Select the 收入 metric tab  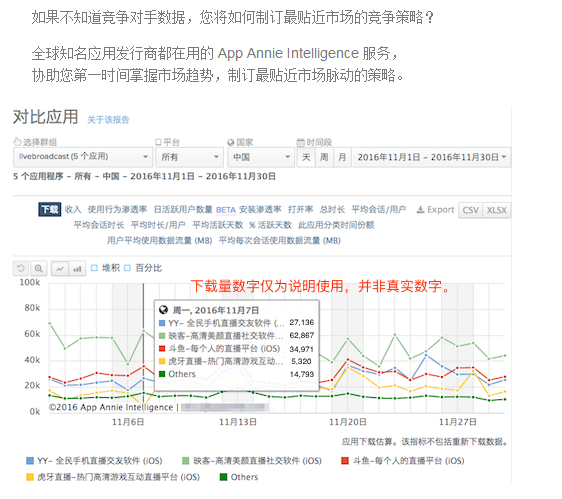pyautogui.click(x=73, y=209)
